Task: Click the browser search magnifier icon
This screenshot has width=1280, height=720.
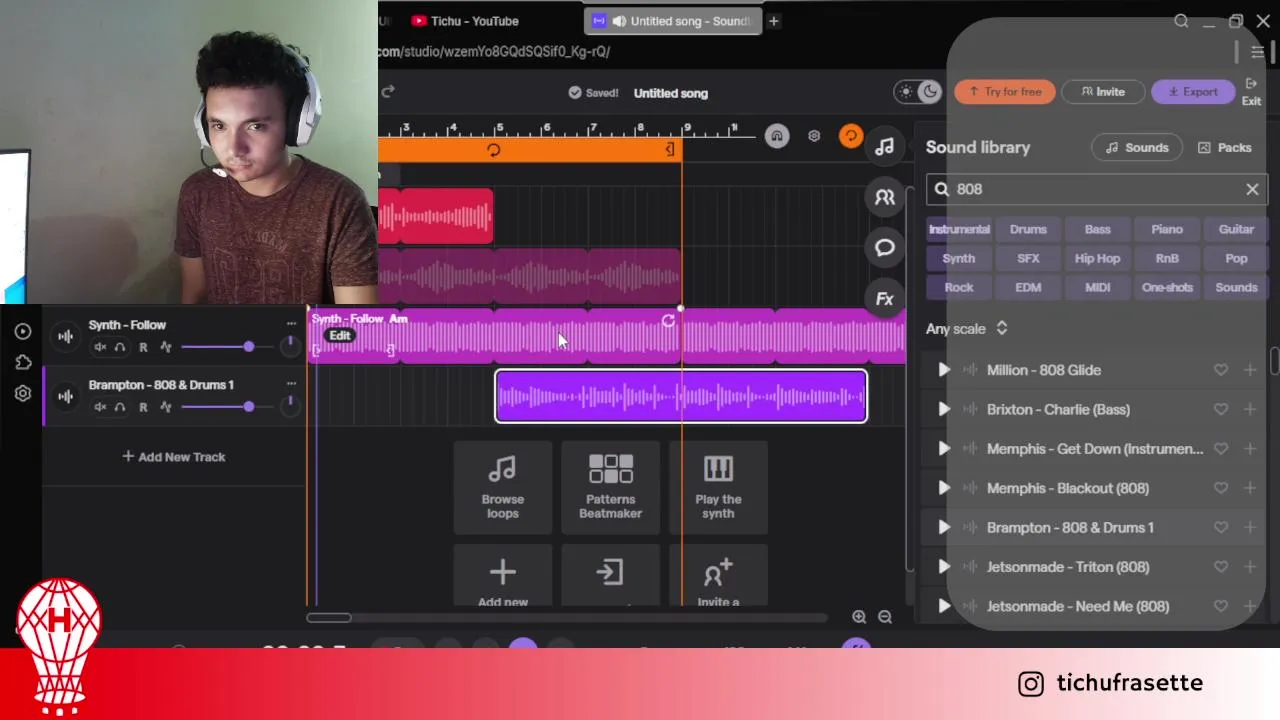Action: click(1181, 21)
